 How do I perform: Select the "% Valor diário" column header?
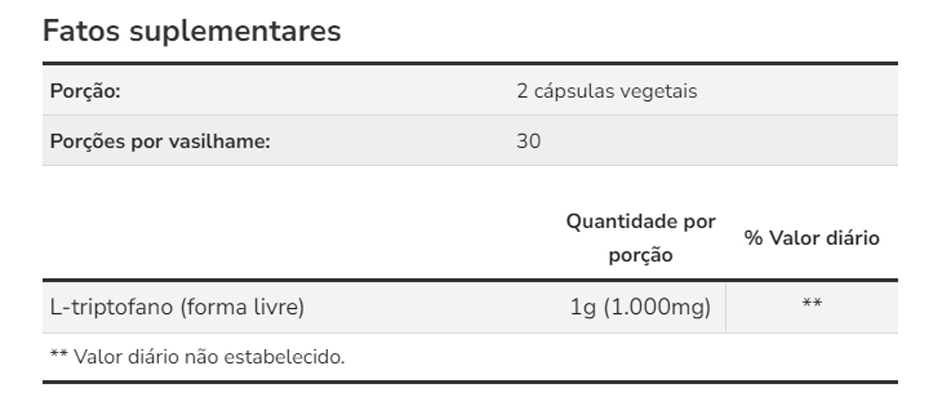[x=811, y=238]
